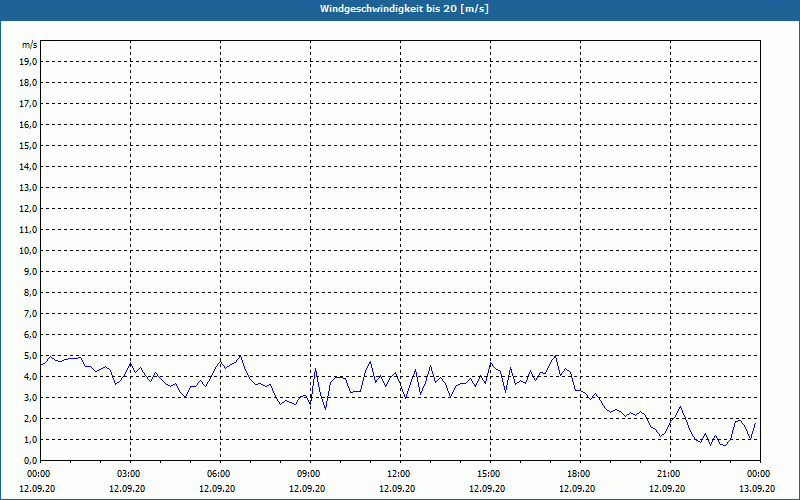Click the 8,0 y-axis label
Viewport: 800px width, 500px height.
click(x=31, y=292)
